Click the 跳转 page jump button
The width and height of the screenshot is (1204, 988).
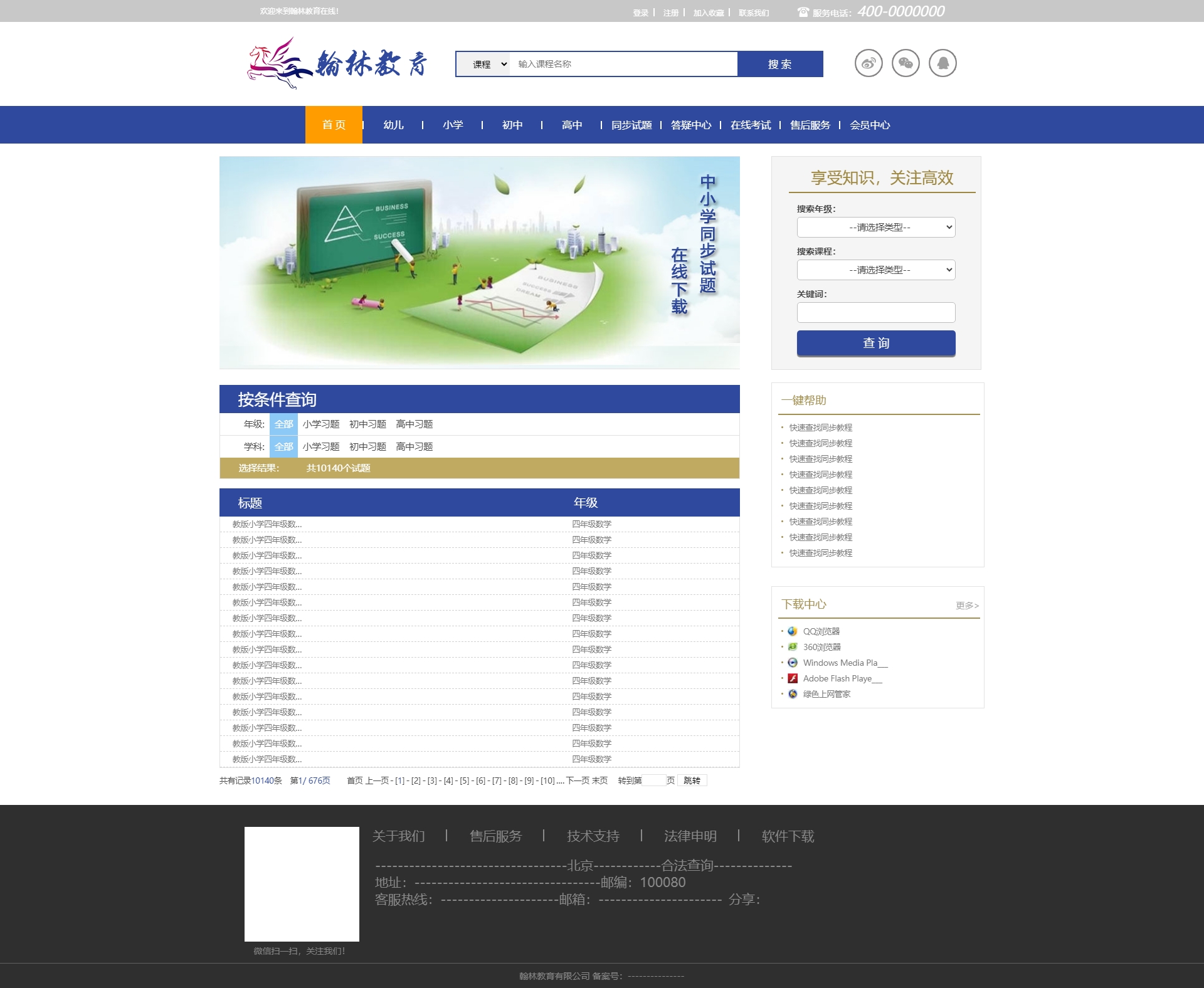[x=692, y=780]
